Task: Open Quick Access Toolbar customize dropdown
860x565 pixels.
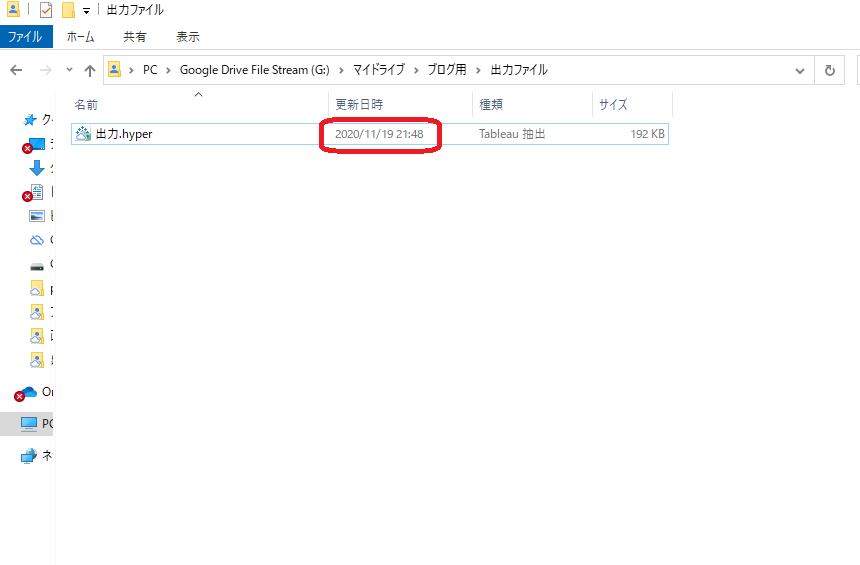Action: point(87,10)
